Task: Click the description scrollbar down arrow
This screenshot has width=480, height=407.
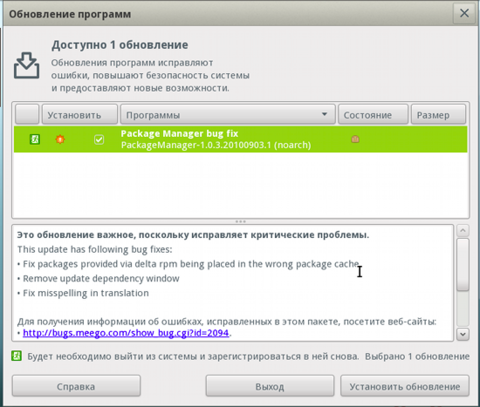Action: point(463,334)
